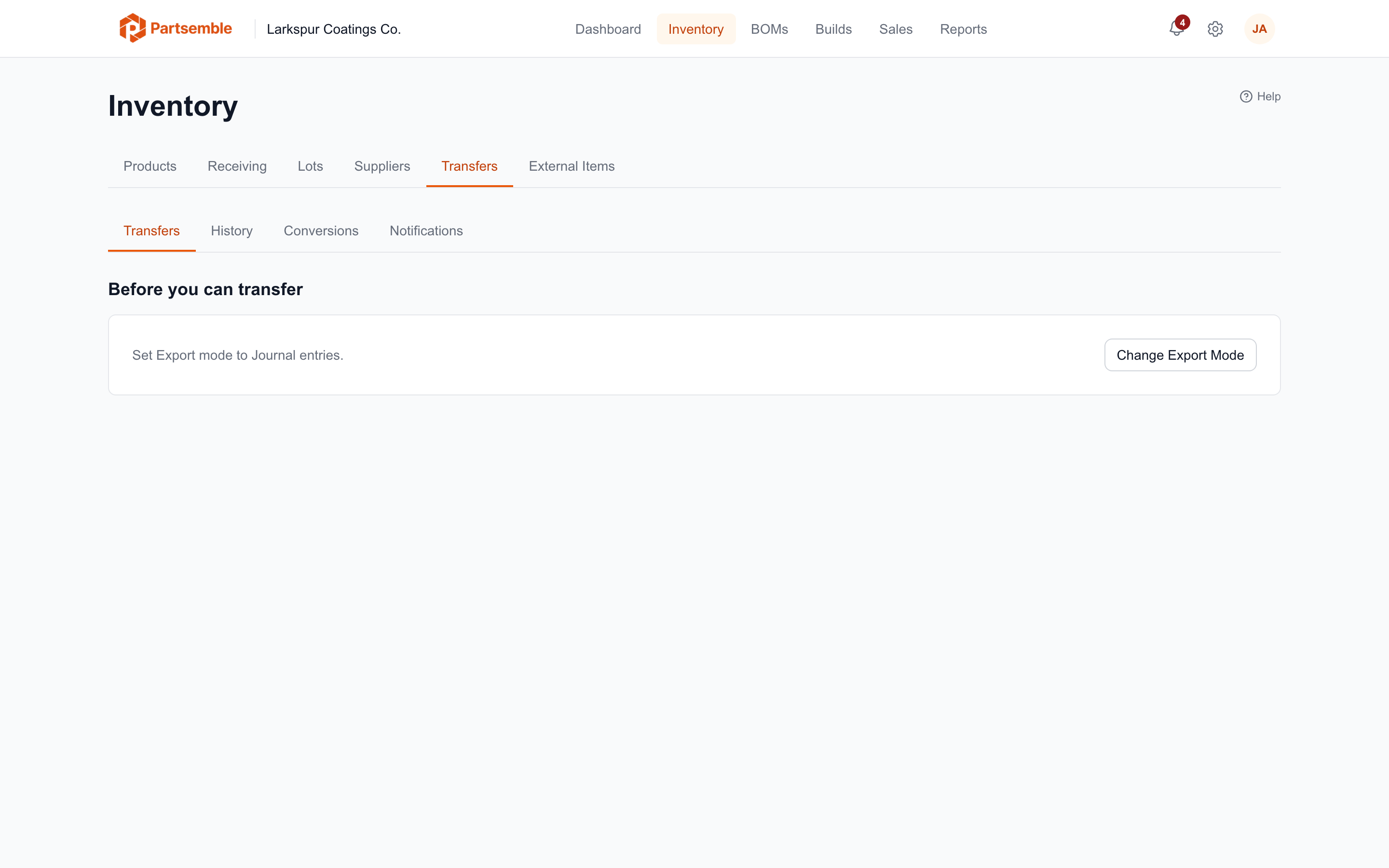Switch to the External Items tab
The width and height of the screenshot is (1389, 868).
[572, 166]
